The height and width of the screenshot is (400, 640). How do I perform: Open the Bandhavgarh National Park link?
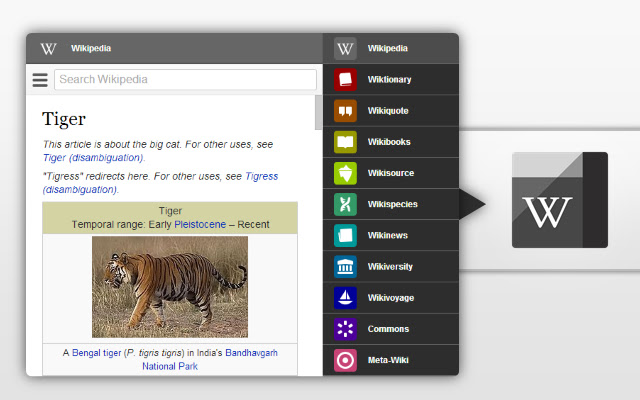pyautogui.click(x=250, y=353)
